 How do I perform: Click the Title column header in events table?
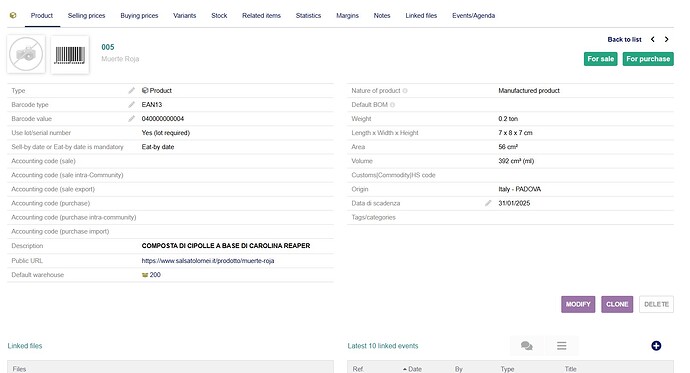click(x=571, y=369)
